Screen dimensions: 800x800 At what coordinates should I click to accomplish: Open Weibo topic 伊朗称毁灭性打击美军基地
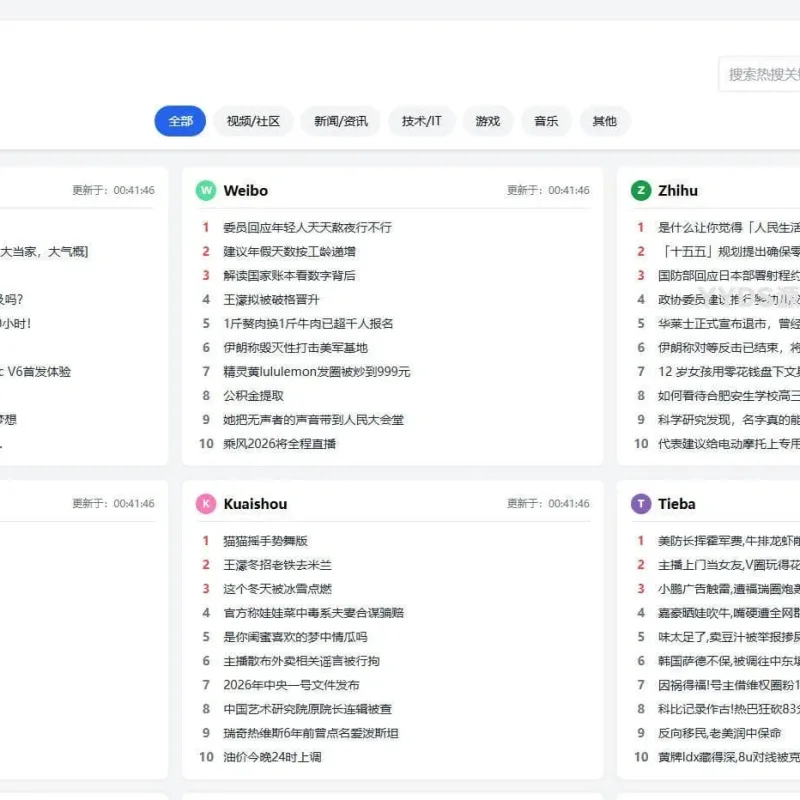tap(295, 347)
